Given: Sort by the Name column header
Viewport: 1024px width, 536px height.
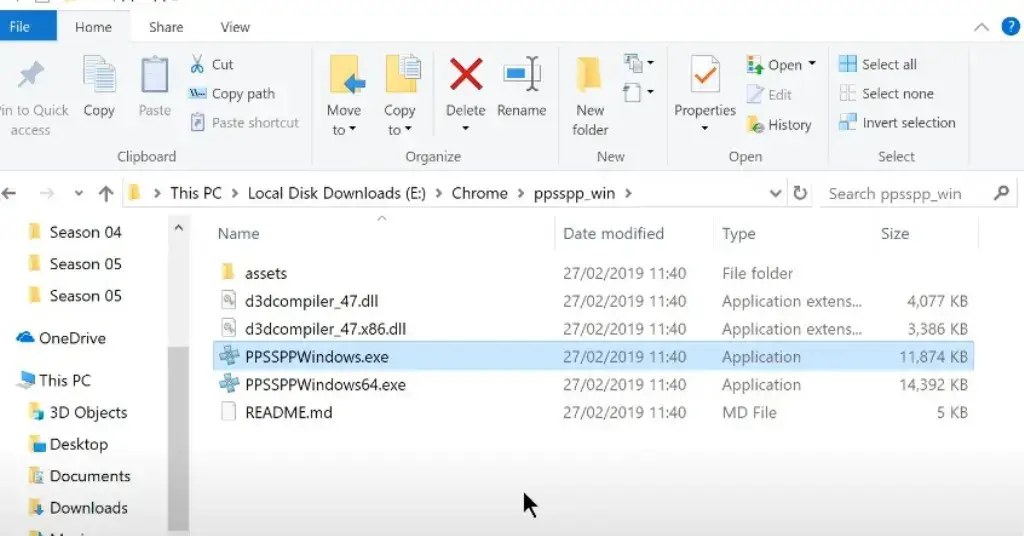Looking at the screenshot, I should pos(384,233).
